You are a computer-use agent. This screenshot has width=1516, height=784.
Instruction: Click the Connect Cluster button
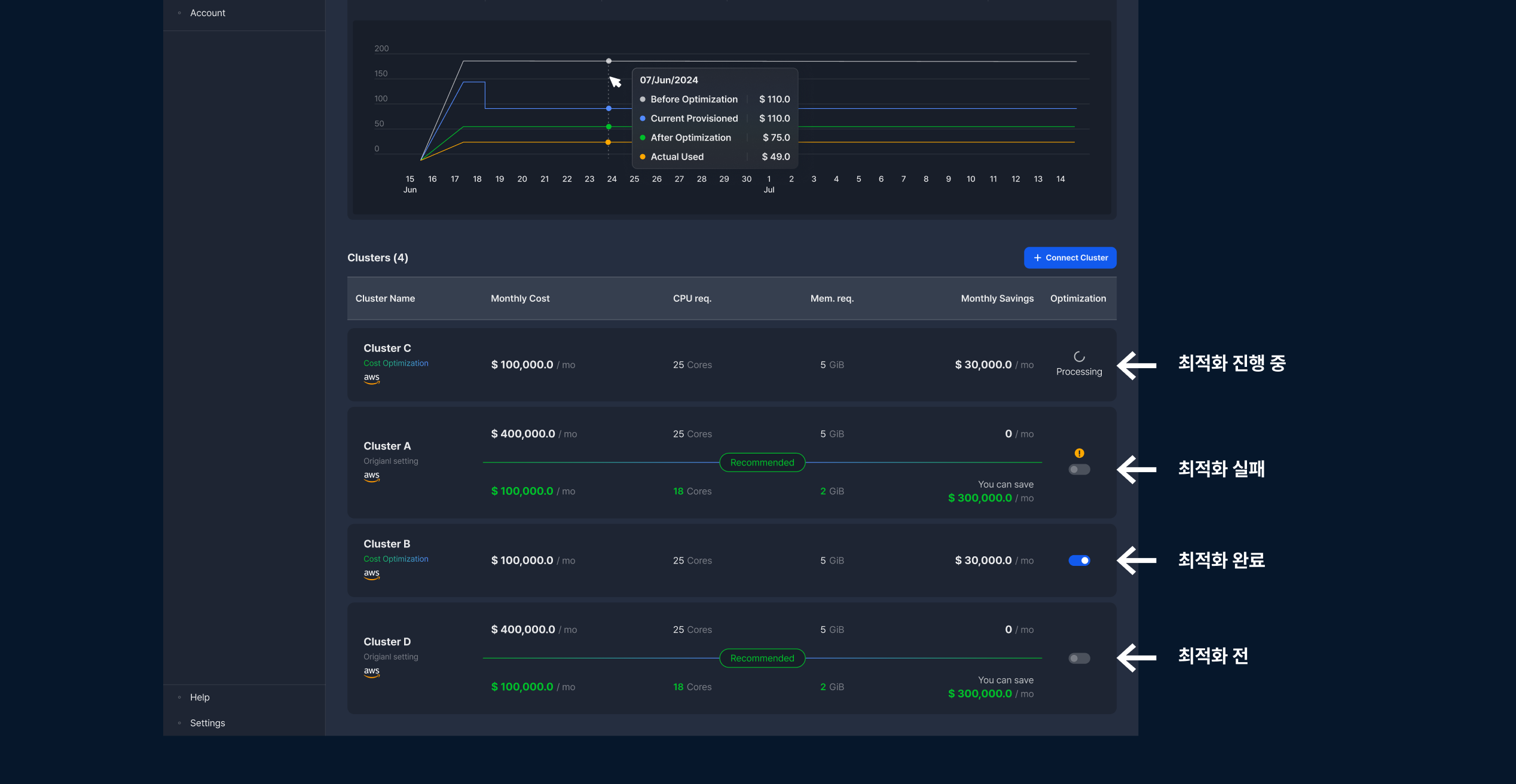tap(1070, 258)
